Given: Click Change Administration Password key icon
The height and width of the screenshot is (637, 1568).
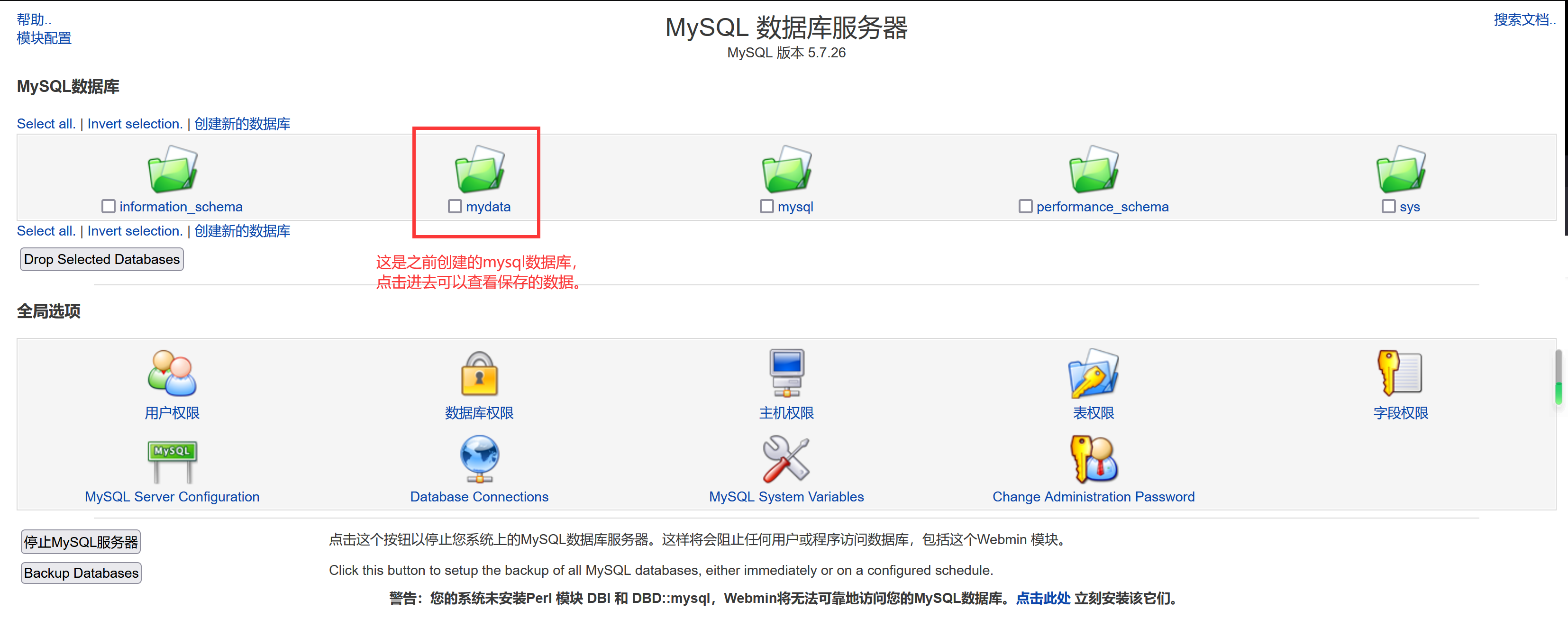Looking at the screenshot, I should [x=1093, y=458].
